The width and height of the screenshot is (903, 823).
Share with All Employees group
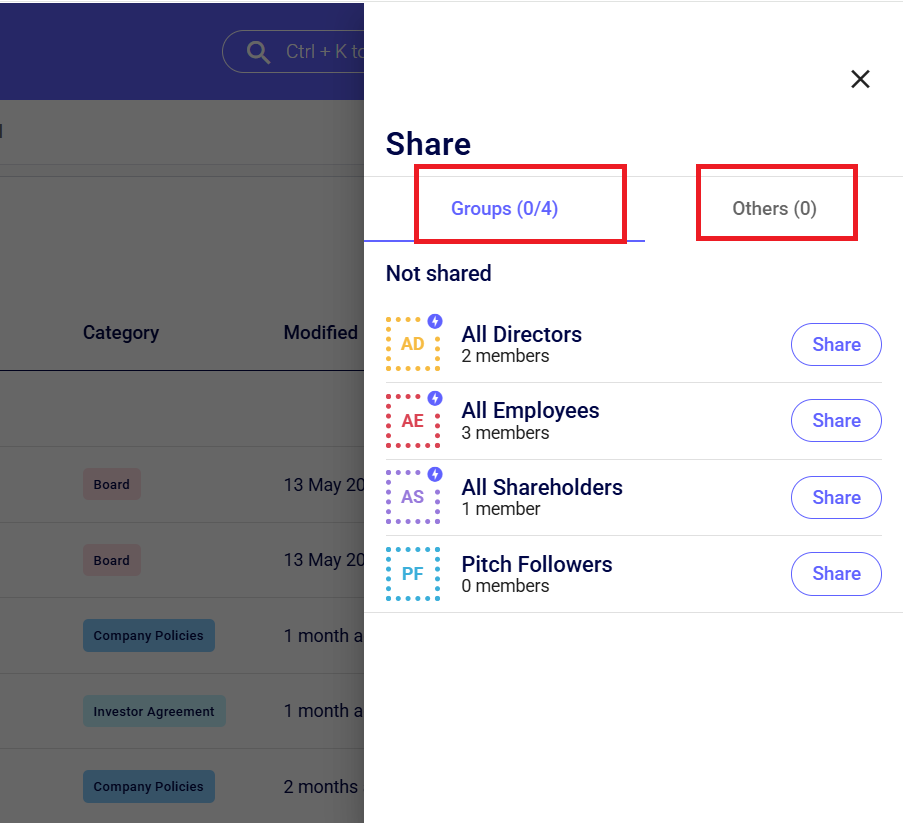(836, 421)
